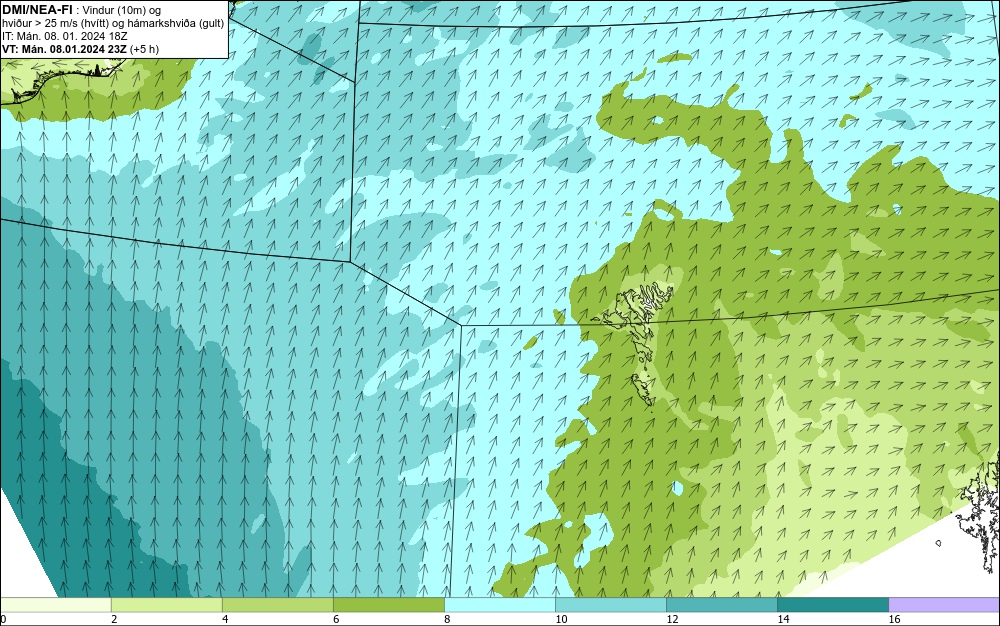
Task: Click the "VT: Mán. 08.01.2024 23Z" valid time
Action: [x=64, y=49]
